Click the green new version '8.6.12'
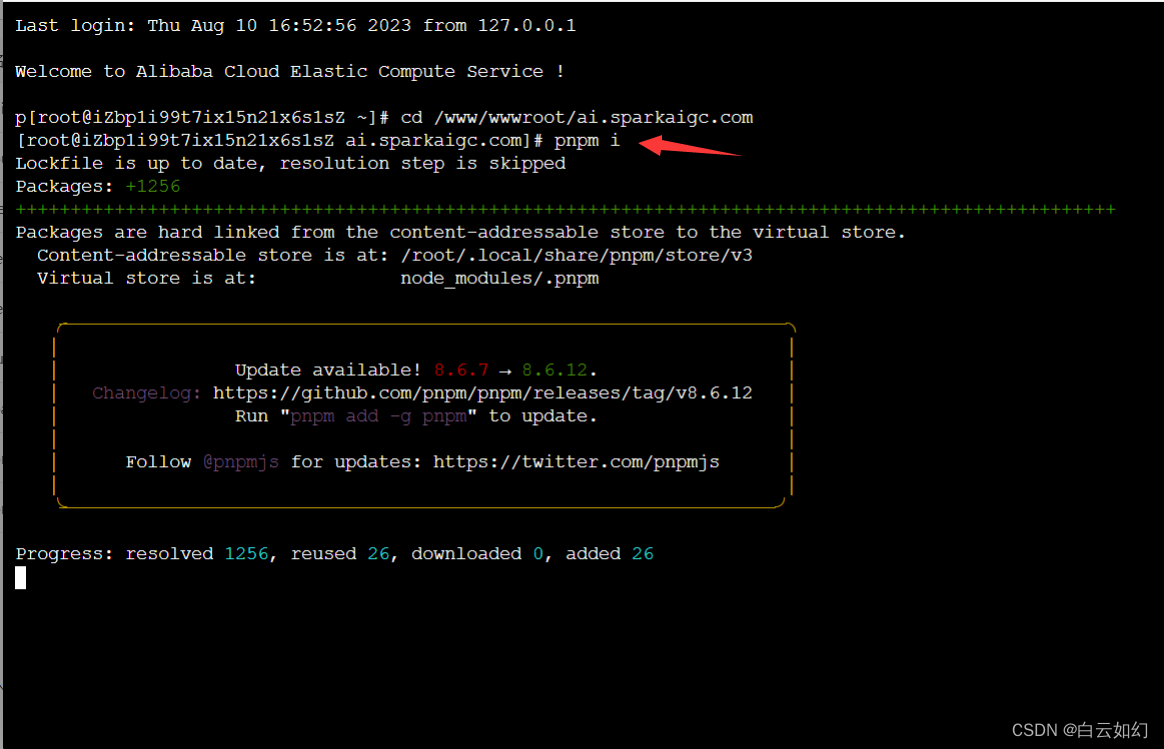1164x749 pixels. tap(555, 370)
